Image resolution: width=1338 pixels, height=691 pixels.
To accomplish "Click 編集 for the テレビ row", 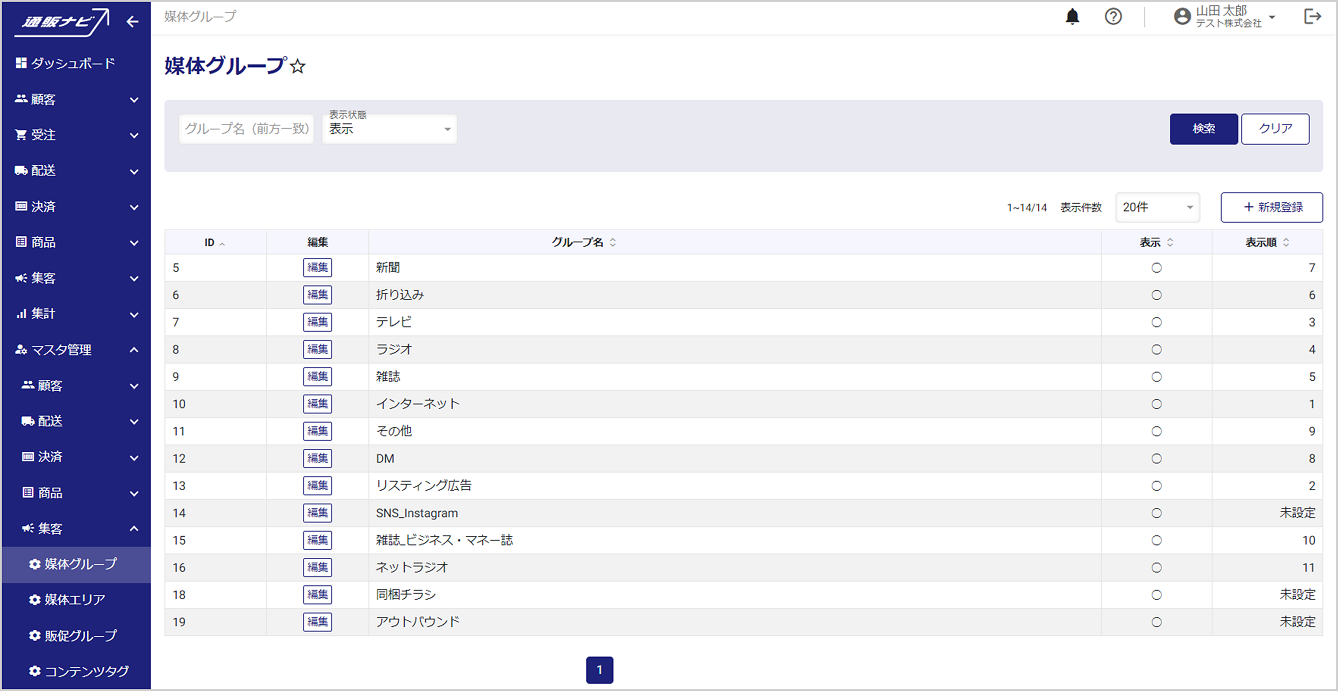I will click(x=317, y=322).
